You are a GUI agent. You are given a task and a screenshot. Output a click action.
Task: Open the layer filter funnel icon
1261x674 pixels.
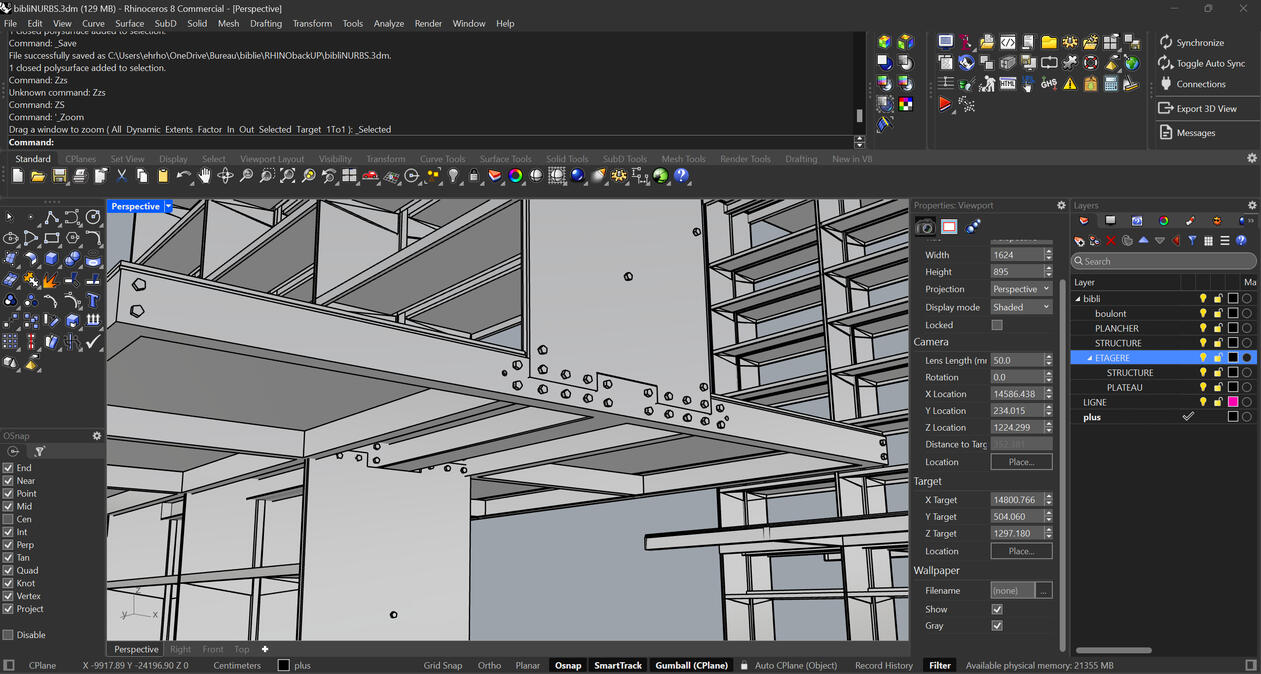click(x=1192, y=241)
